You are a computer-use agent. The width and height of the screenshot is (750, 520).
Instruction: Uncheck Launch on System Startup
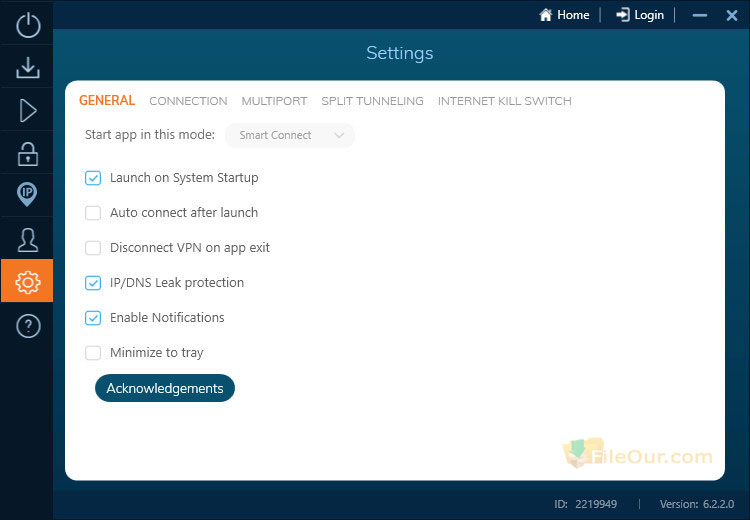click(93, 178)
